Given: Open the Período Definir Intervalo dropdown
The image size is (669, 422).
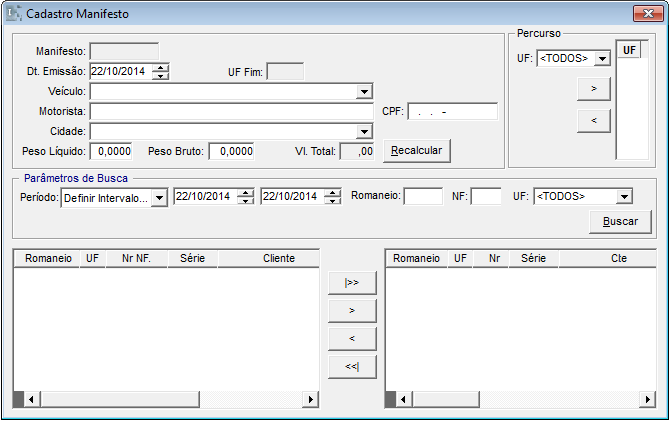Looking at the screenshot, I should [159, 197].
